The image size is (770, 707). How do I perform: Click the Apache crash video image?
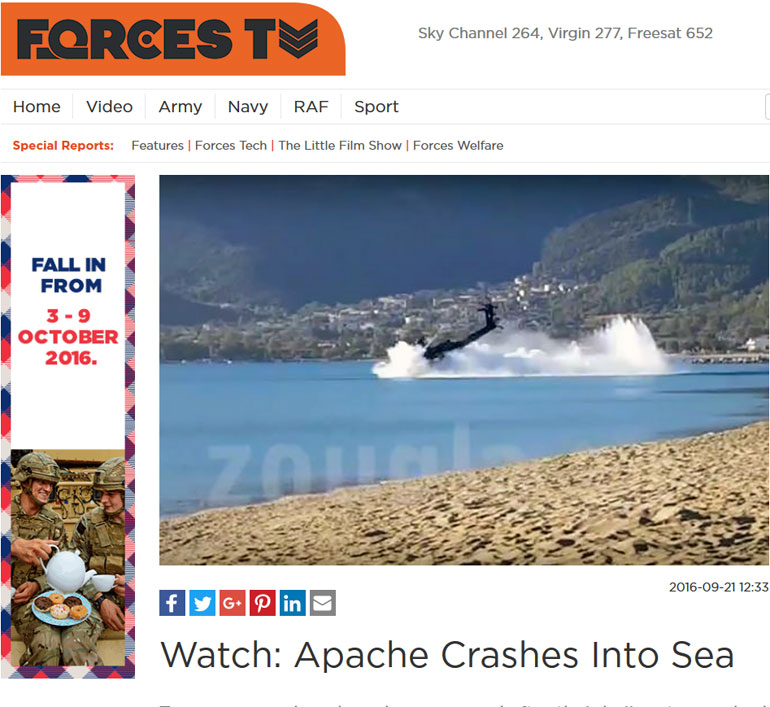click(464, 370)
